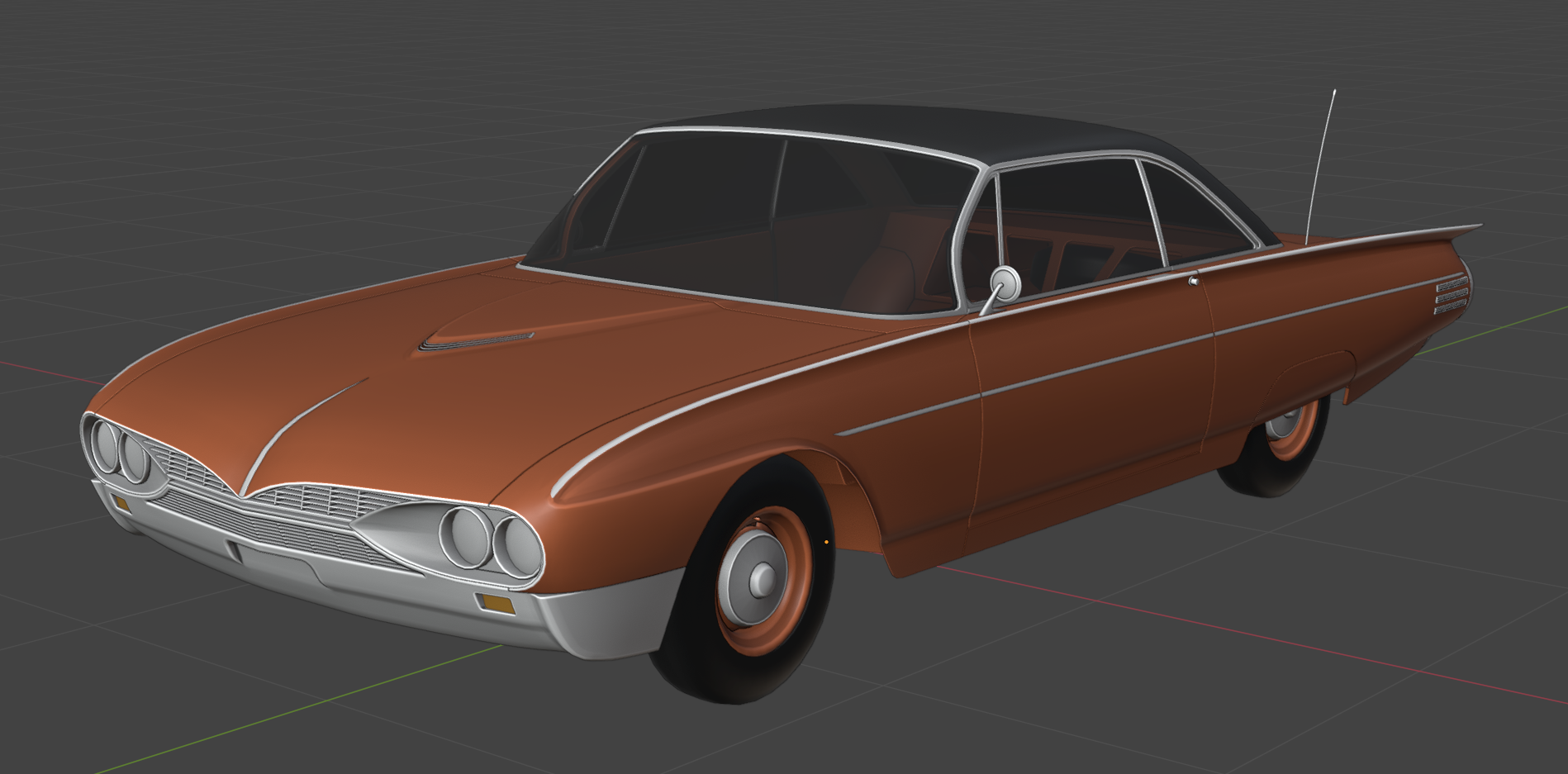Click the round side mirror on the door

tap(1005, 283)
